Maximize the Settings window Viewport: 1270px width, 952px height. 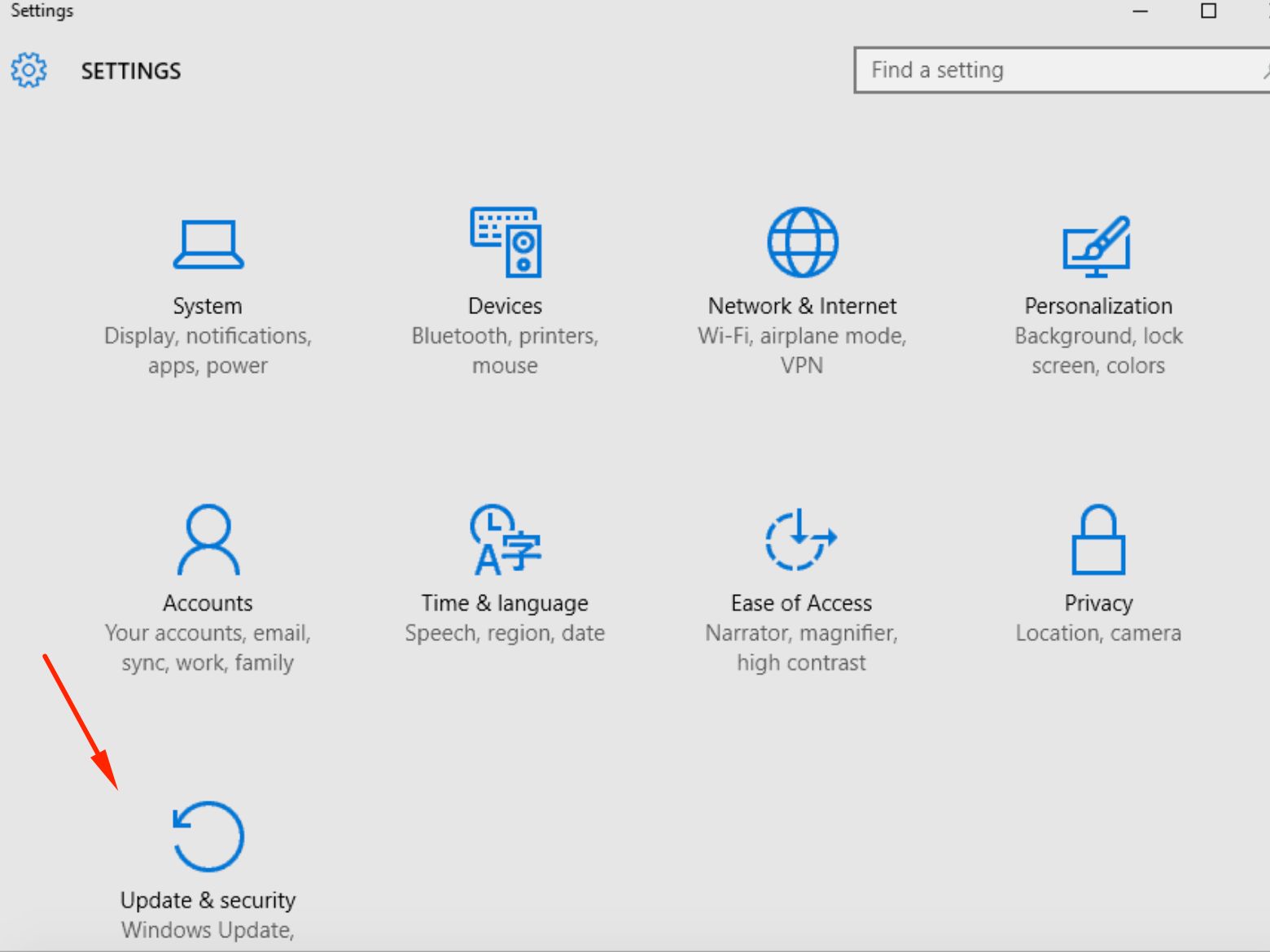point(1209,11)
